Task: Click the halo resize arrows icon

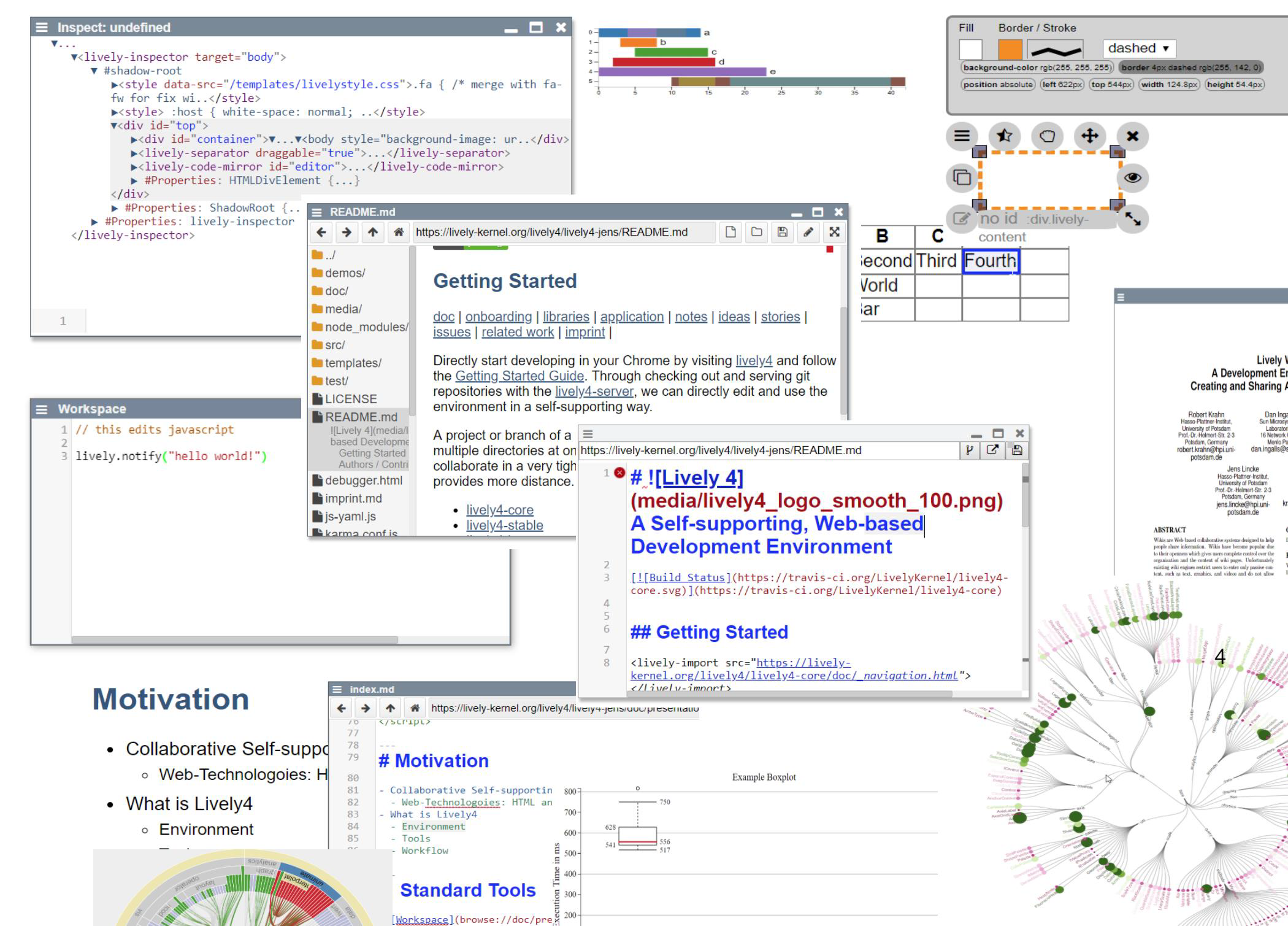Action: (1132, 219)
